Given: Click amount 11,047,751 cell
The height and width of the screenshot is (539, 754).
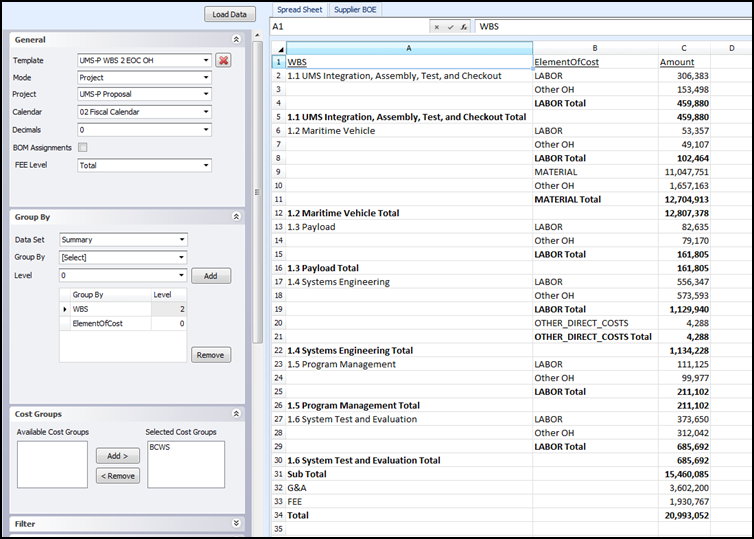Looking at the screenshot, I should tap(684, 172).
